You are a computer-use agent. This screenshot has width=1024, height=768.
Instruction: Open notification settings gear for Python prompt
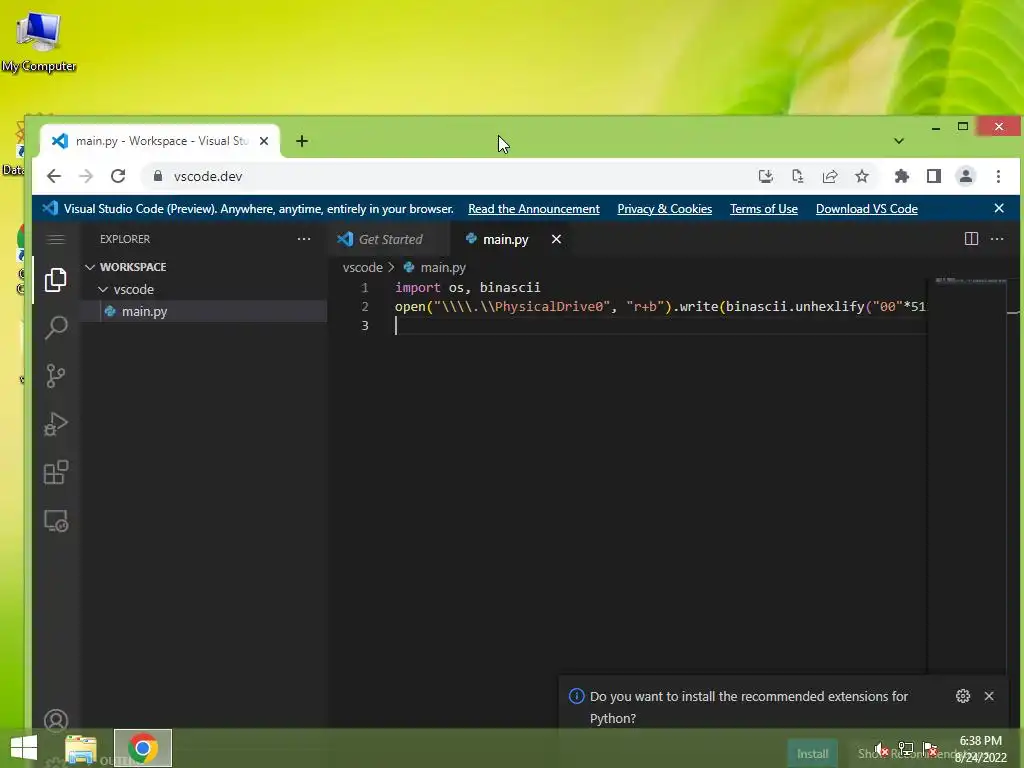point(963,696)
